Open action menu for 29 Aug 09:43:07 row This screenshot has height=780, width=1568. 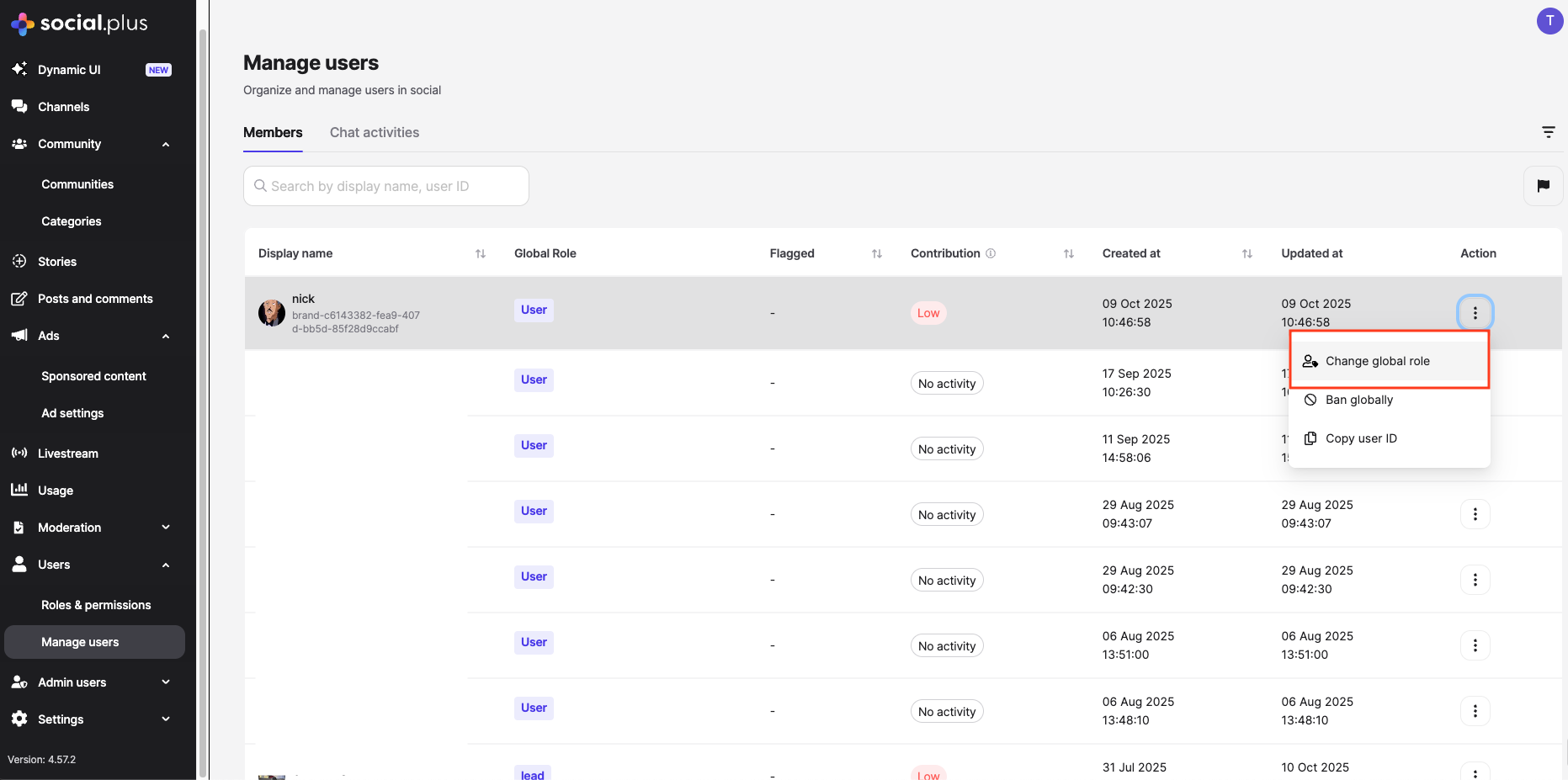tap(1475, 514)
